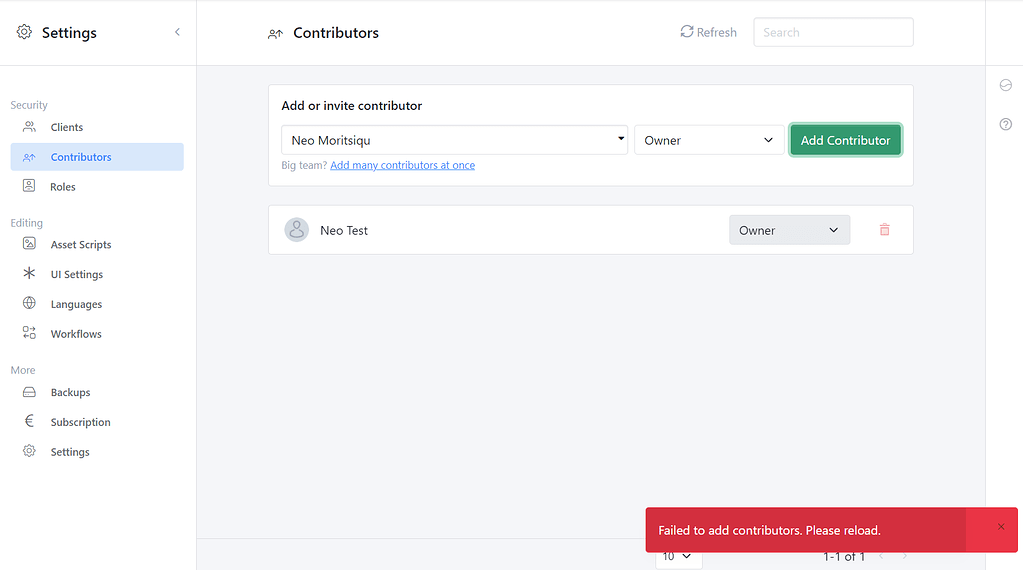Click the help question mark icon
The width and height of the screenshot is (1023, 570).
click(x=1005, y=124)
